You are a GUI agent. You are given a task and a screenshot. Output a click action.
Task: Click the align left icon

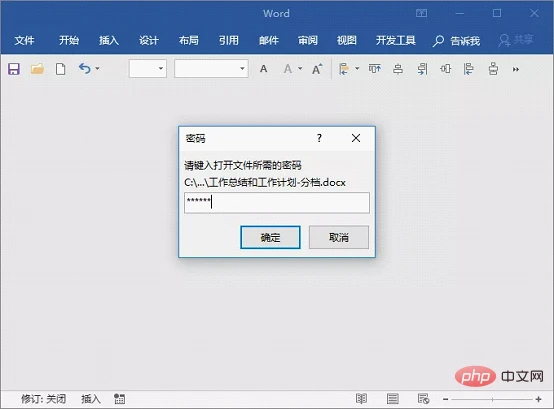click(468, 69)
